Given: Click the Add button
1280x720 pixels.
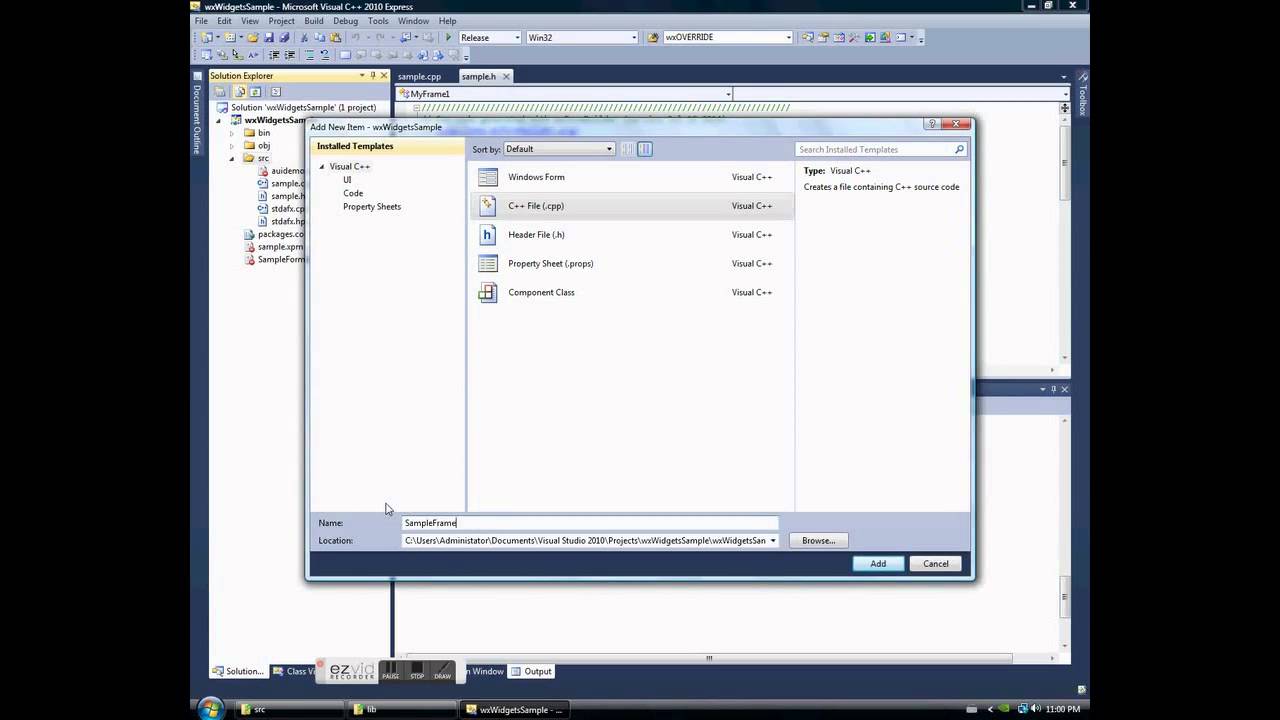Looking at the screenshot, I should (x=878, y=564).
